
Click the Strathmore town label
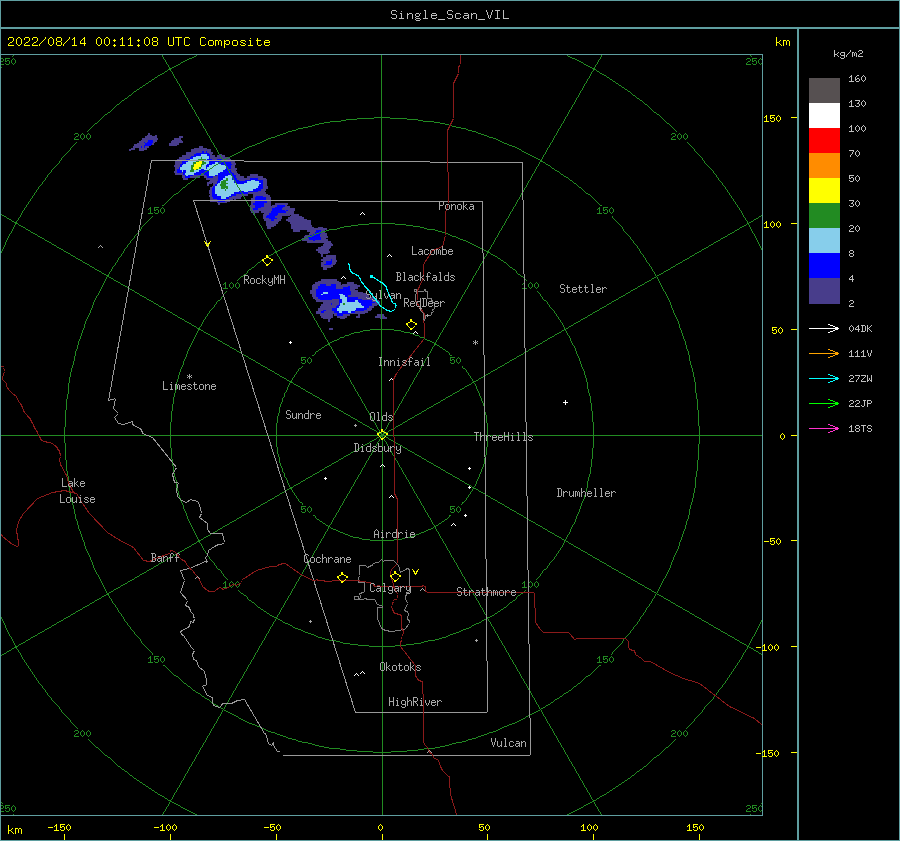click(x=486, y=592)
